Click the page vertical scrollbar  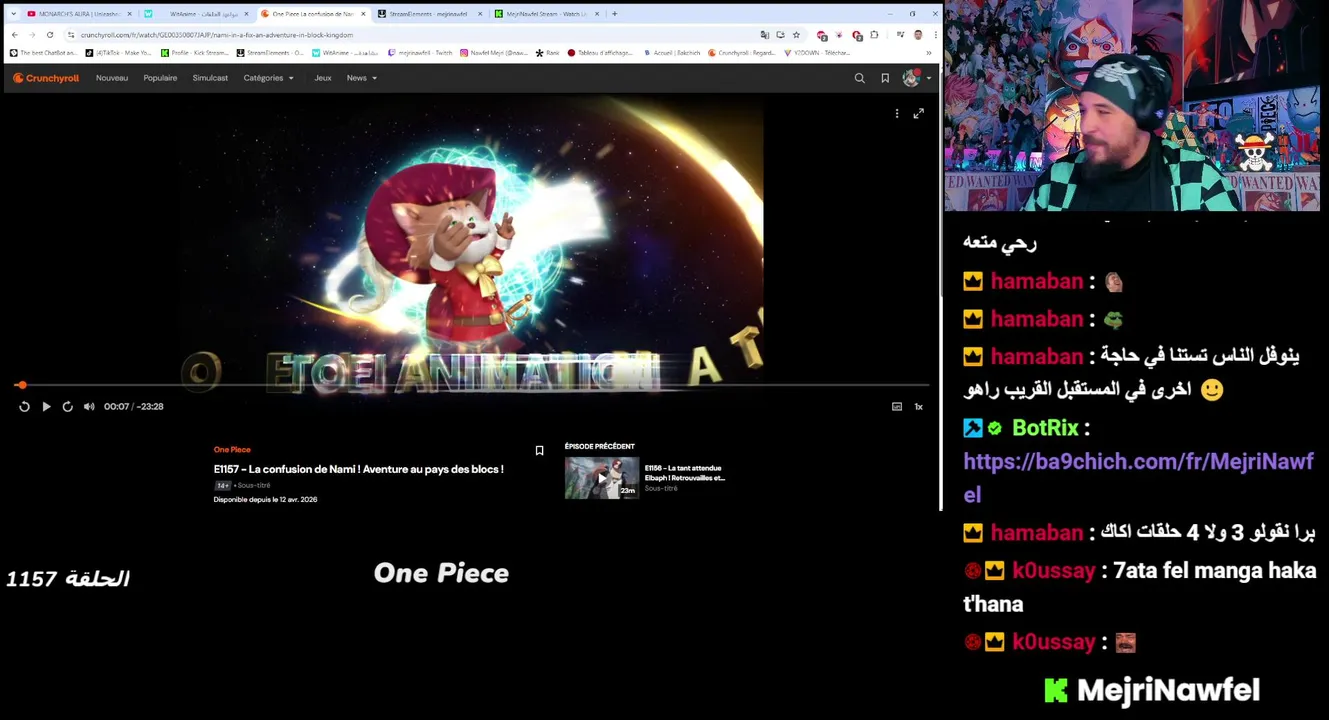pos(939,290)
